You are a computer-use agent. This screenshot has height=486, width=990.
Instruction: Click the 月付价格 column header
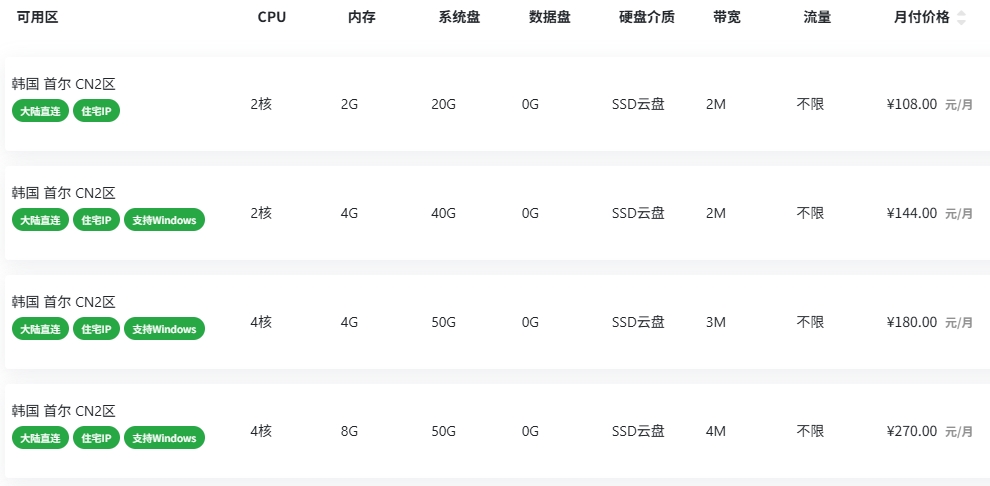[921, 17]
